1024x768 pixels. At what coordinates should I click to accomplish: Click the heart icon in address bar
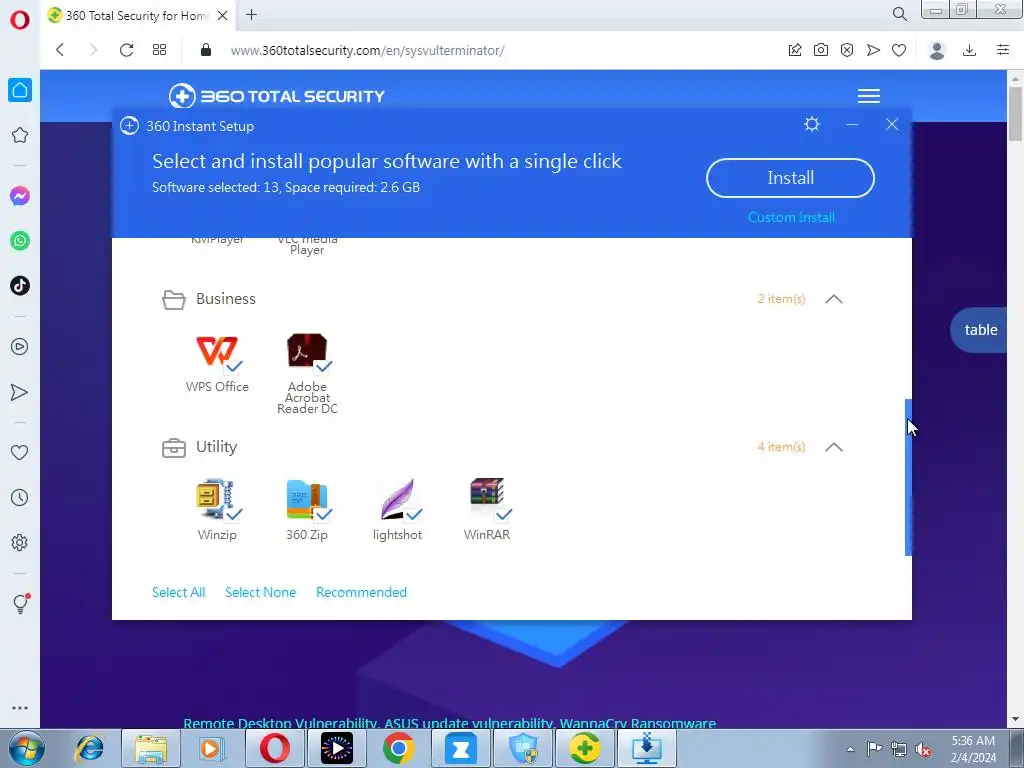coord(899,50)
